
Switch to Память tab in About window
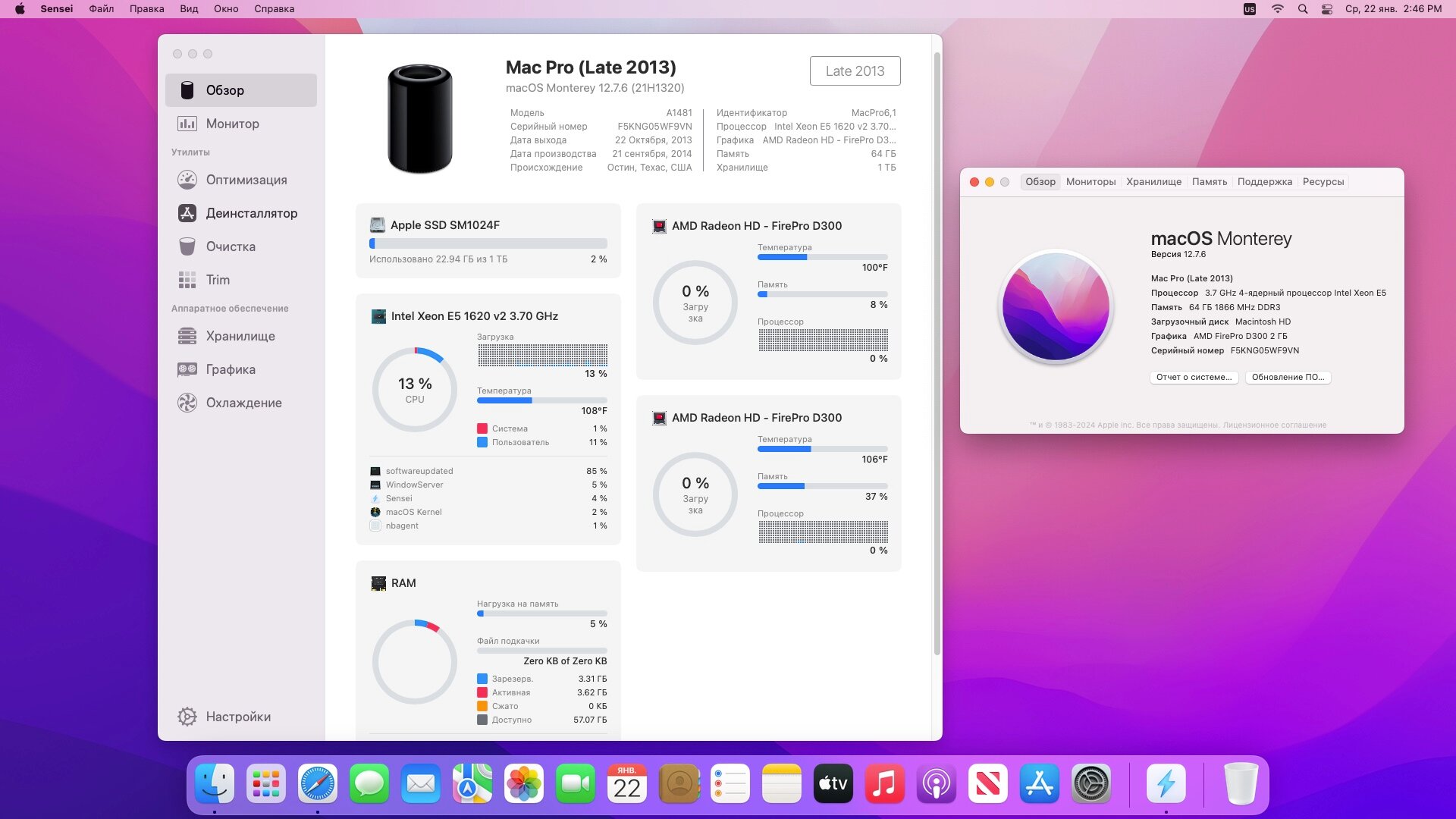point(1209,182)
